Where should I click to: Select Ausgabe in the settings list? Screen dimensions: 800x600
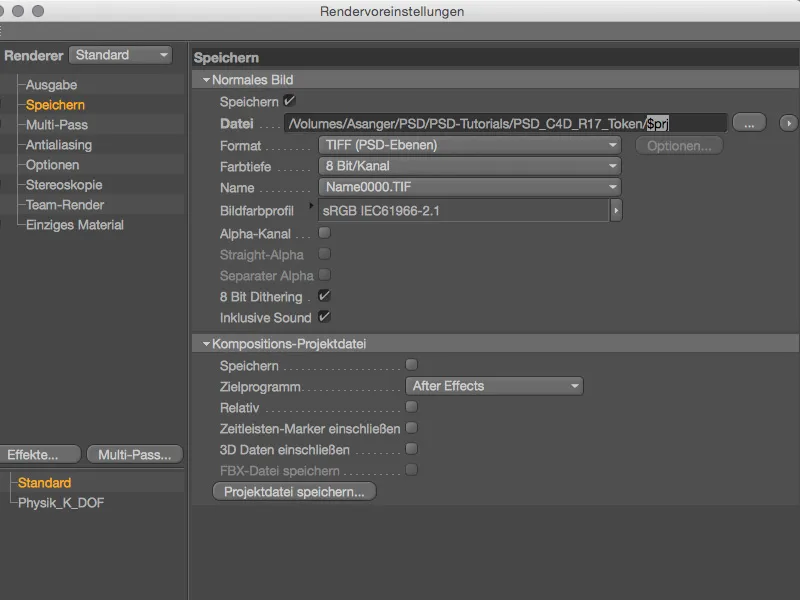(52, 85)
